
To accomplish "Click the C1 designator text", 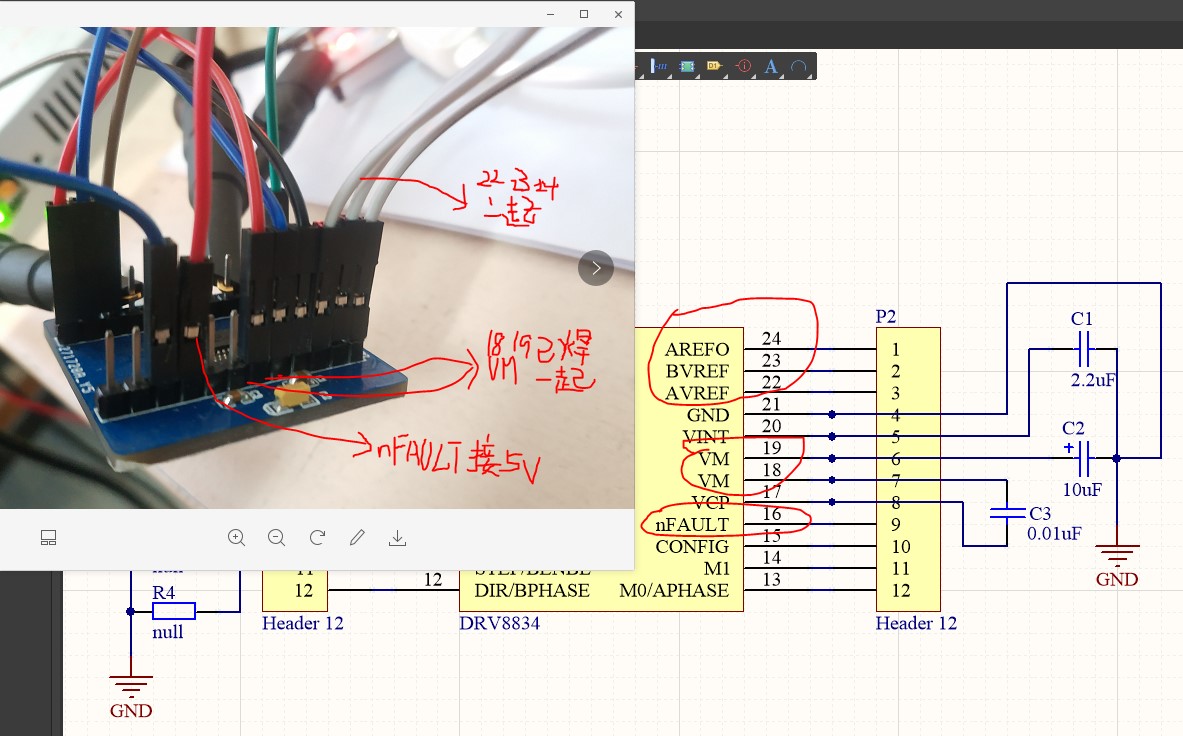I will (x=1082, y=318).
